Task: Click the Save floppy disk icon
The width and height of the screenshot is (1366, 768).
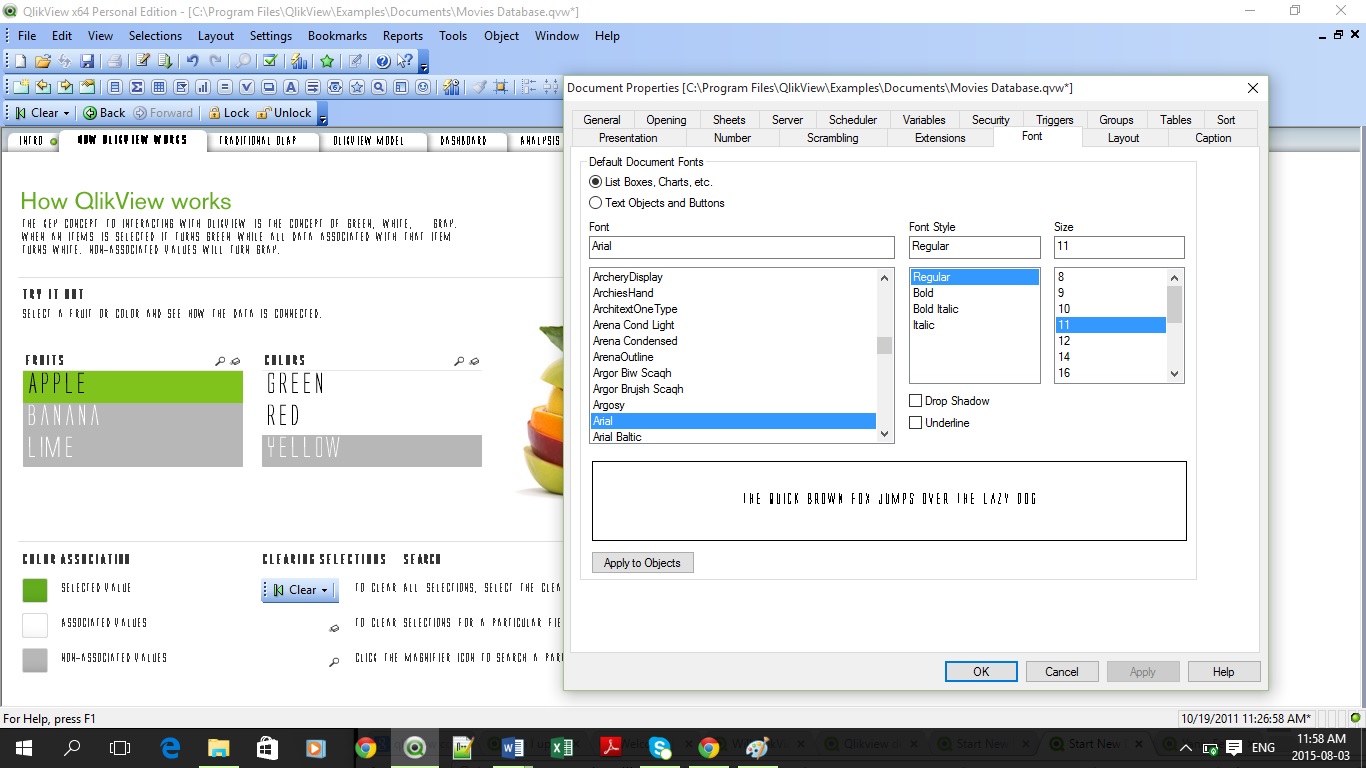Action: [87, 61]
